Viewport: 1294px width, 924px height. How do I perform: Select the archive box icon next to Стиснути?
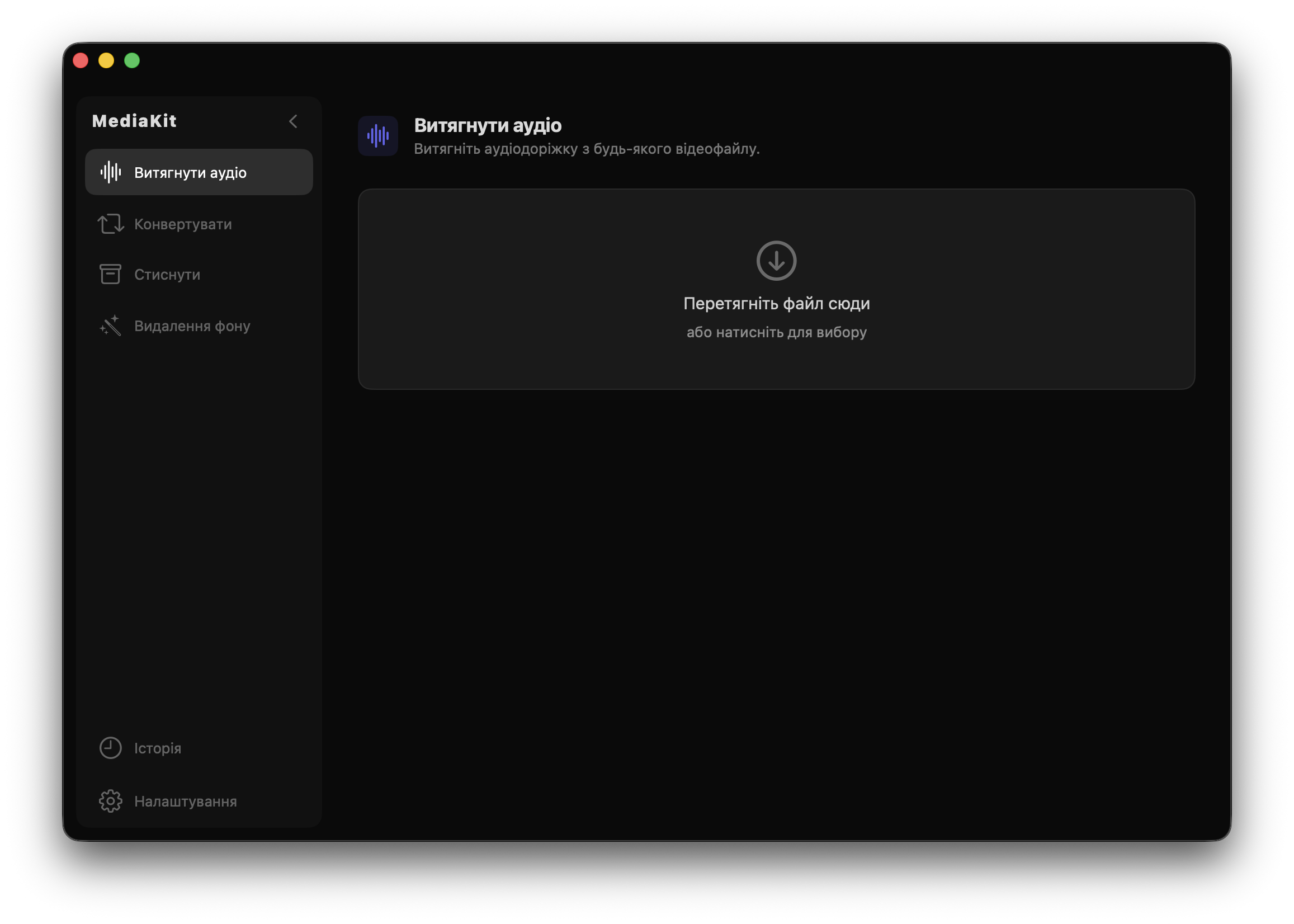(x=110, y=274)
